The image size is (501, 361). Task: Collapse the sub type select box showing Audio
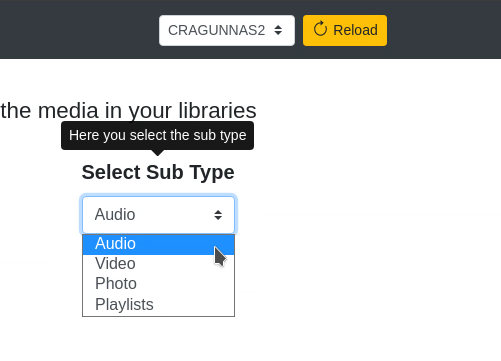(158, 215)
